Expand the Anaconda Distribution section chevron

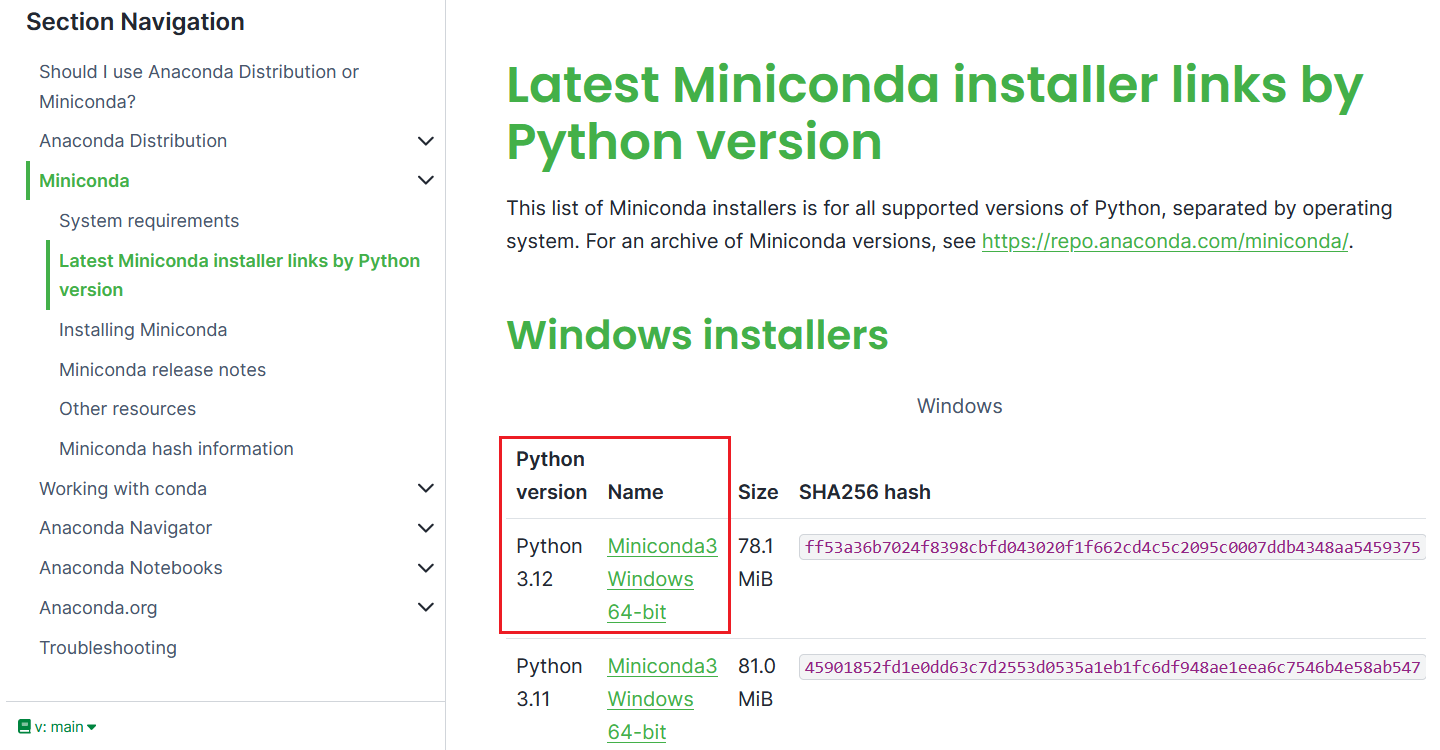click(426, 141)
